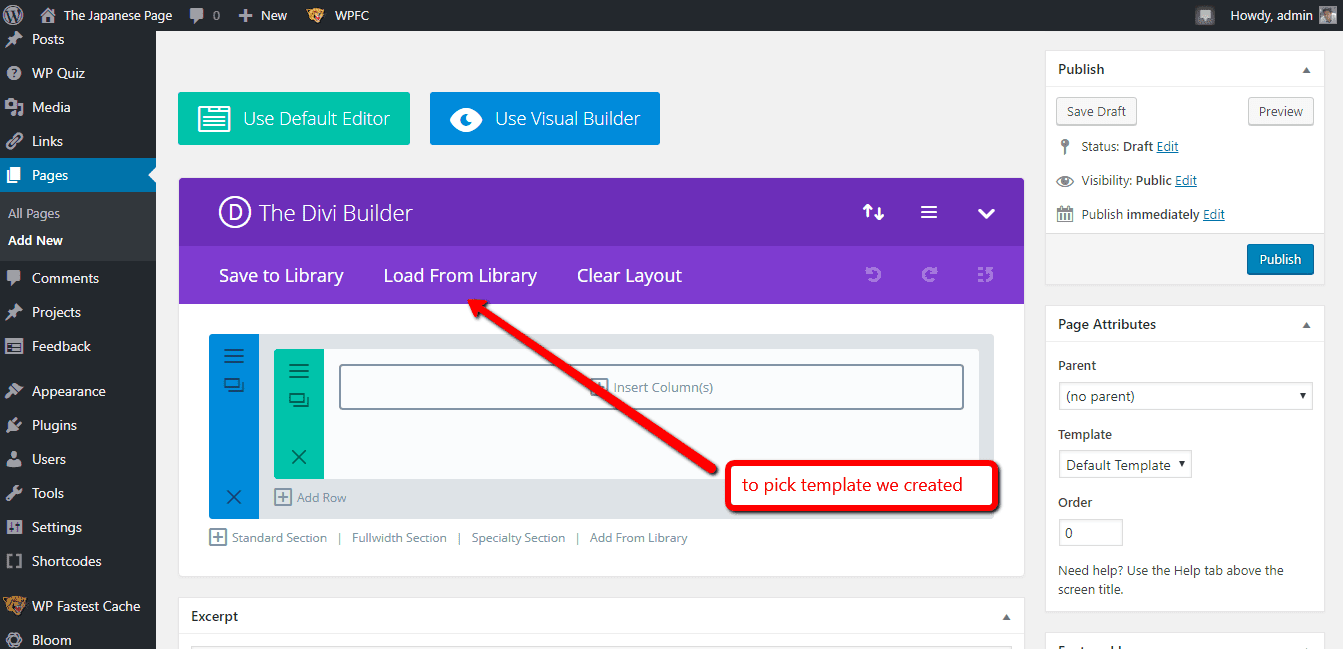The image size is (1343, 649).
Task: Click the Divi portability arrows icon
Action: pyautogui.click(x=874, y=212)
